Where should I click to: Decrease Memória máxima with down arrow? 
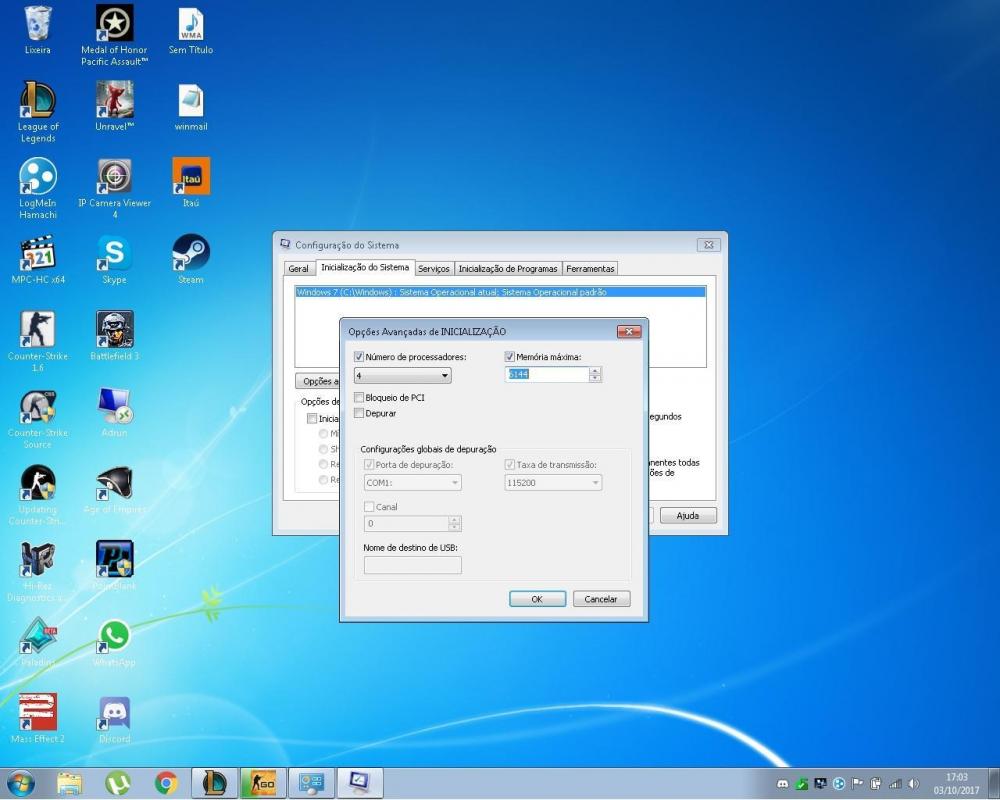point(595,378)
